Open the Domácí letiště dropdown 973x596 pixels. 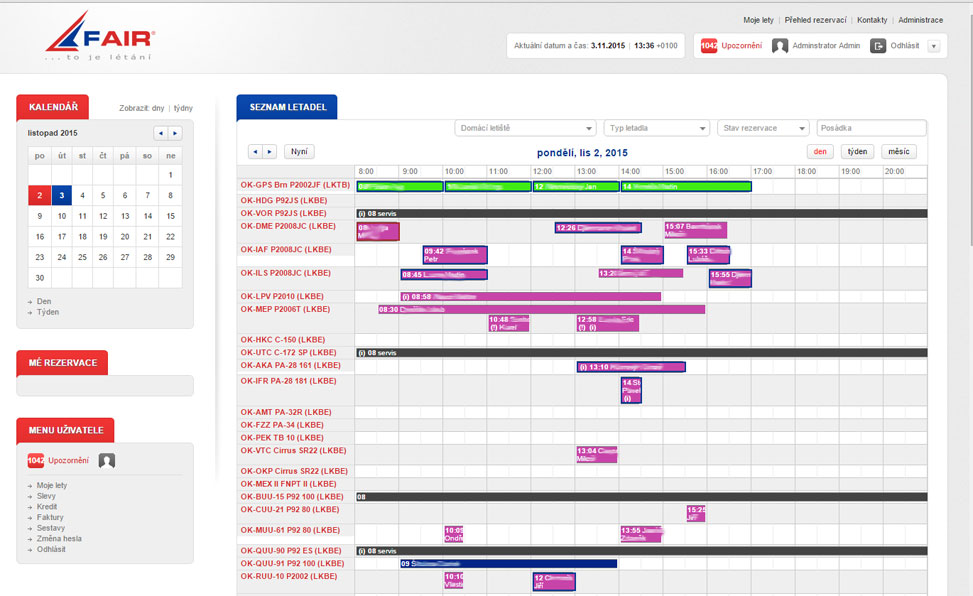coord(525,128)
